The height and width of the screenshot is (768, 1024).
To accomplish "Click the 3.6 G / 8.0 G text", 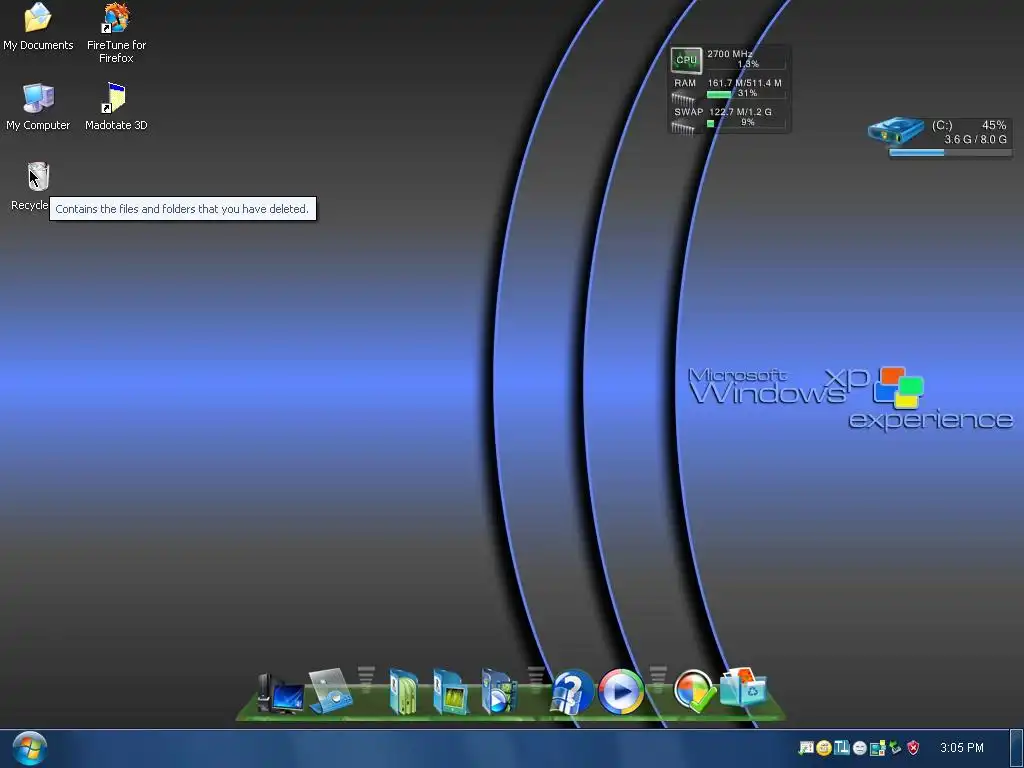I will [975, 139].
